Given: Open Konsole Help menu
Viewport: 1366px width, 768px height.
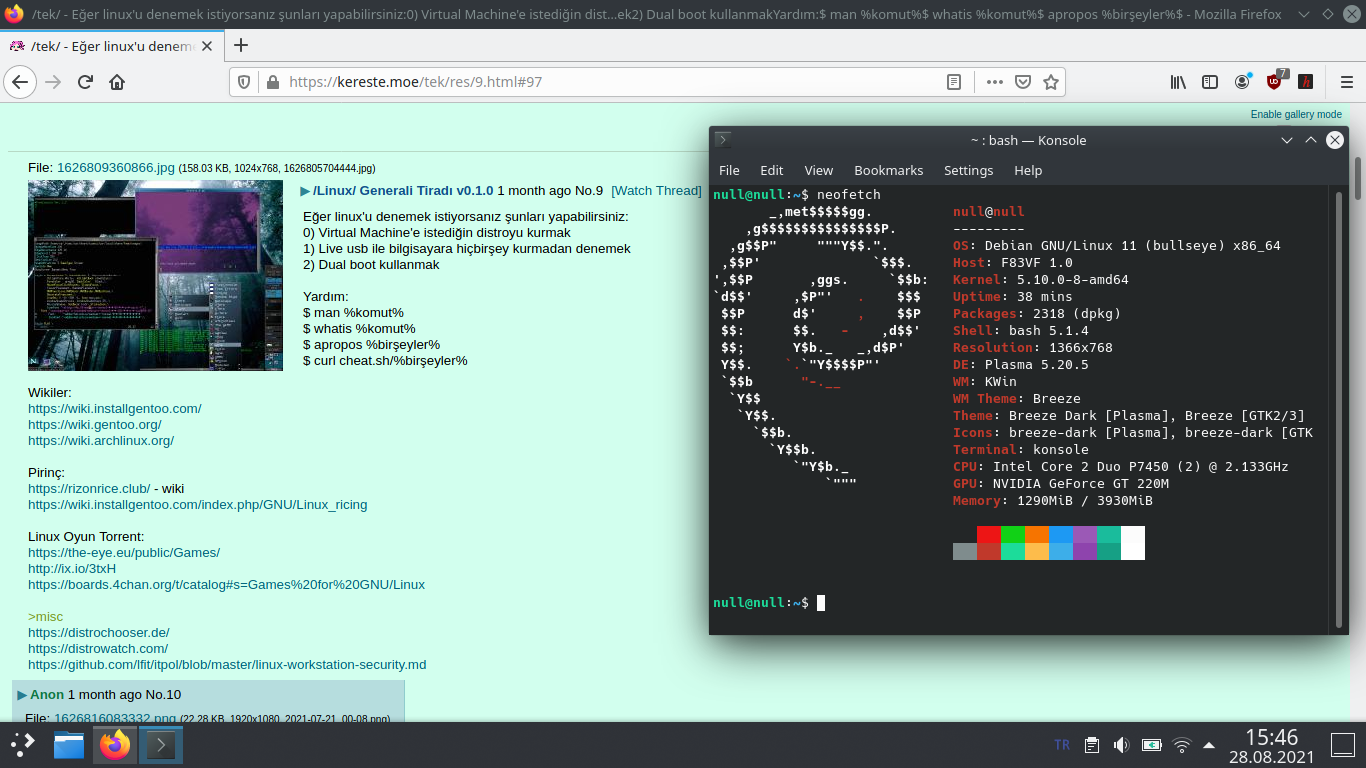Looking at the screenshot, I should 1028,170.
